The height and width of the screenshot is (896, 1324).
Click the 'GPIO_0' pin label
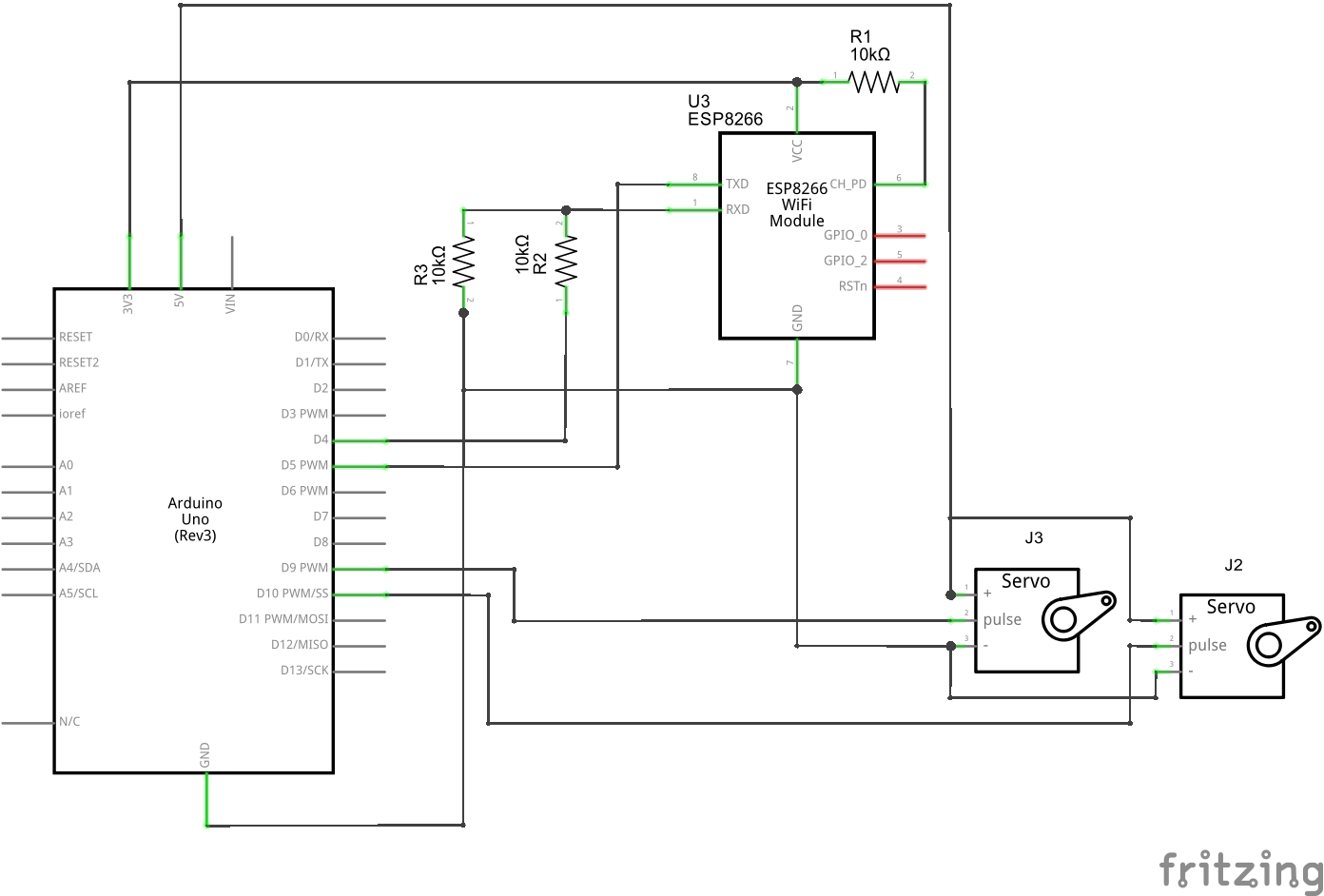[846, 235]
